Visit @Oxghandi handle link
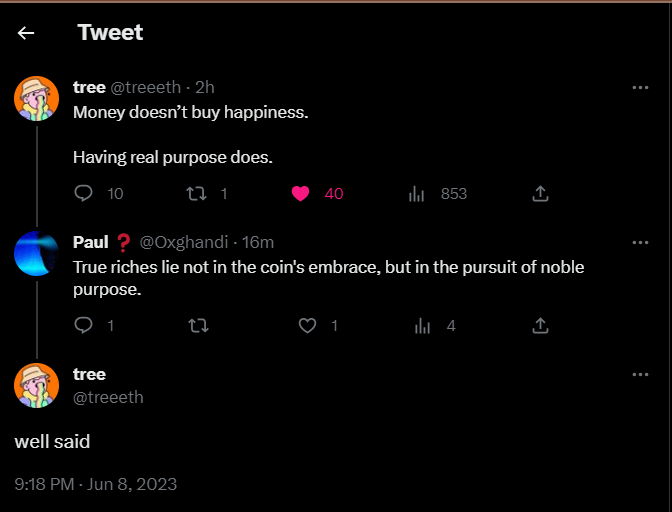 pos(184,243)
